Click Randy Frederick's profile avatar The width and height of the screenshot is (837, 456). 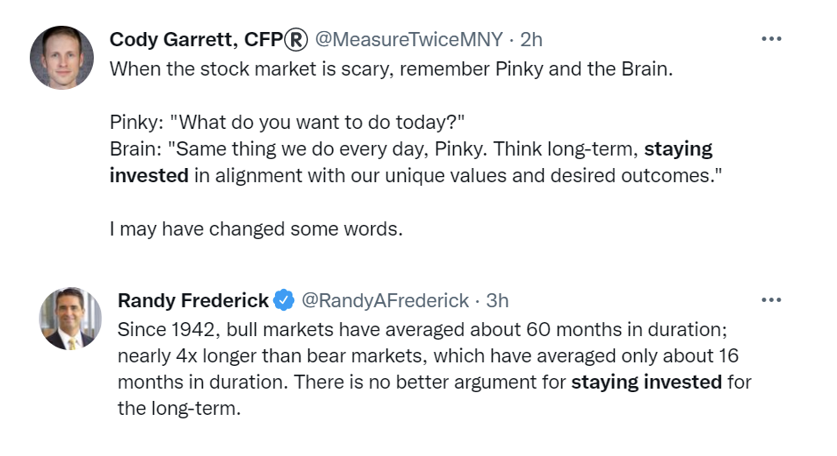point(70,319)
